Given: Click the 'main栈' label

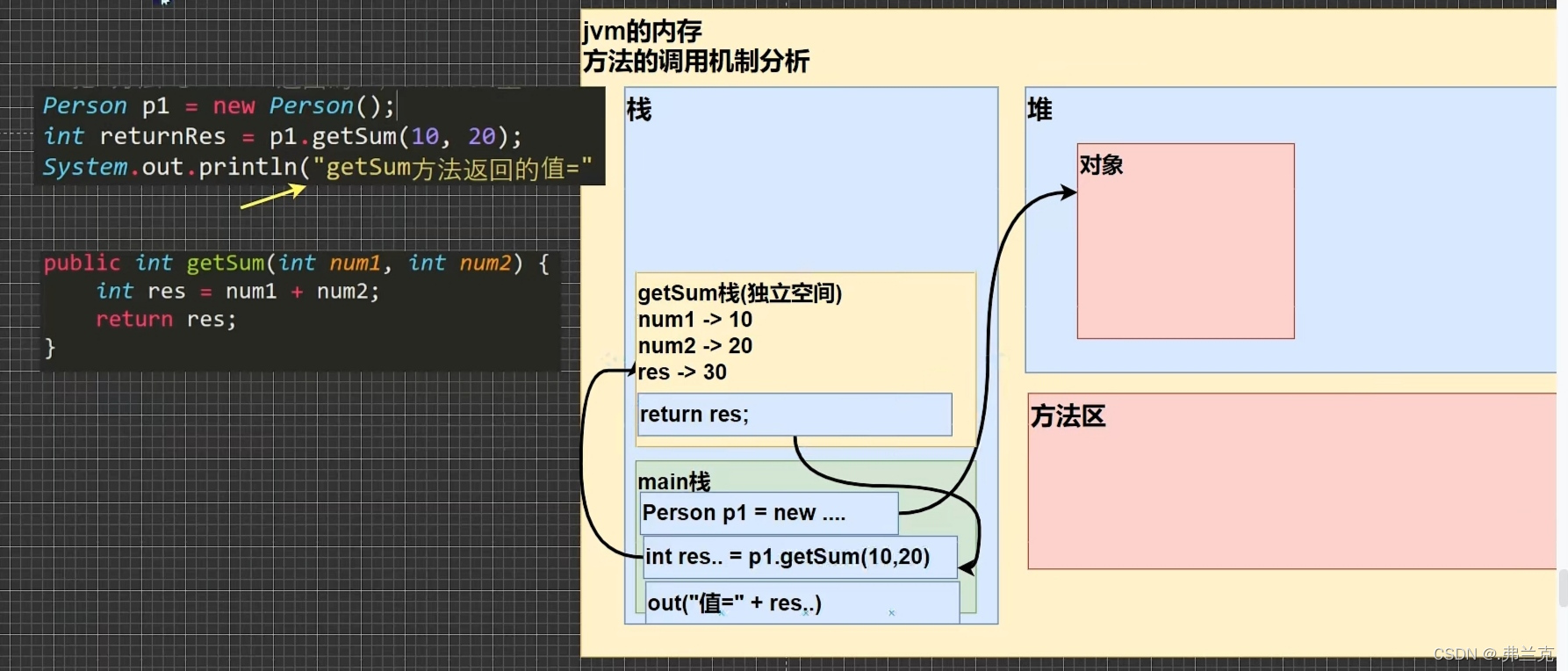Looking at the screenshot, I should pyautogui.click(x=674, y=481).
